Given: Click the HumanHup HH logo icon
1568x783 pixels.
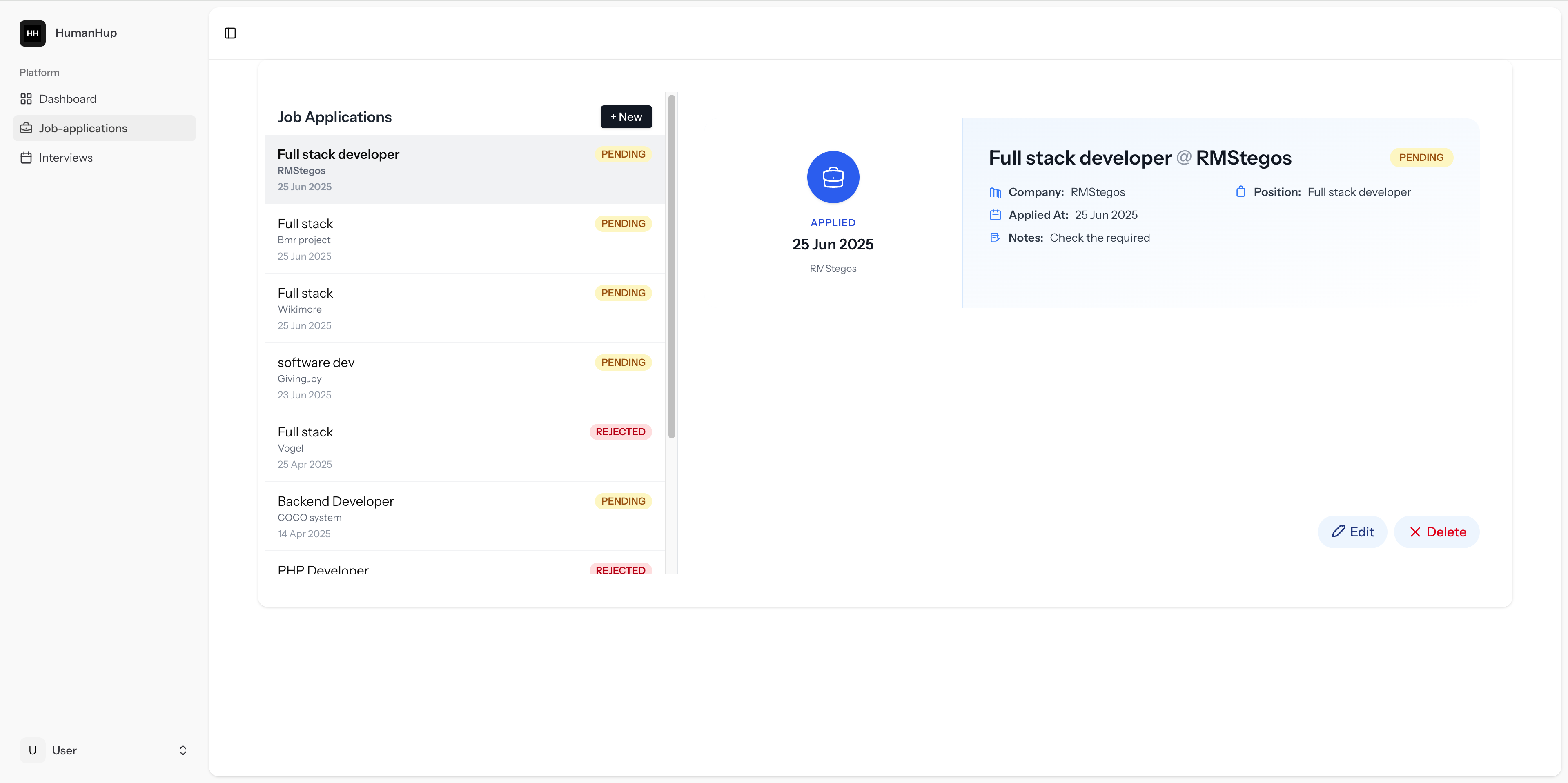Looking at the screenshot, I should [32, 33].
